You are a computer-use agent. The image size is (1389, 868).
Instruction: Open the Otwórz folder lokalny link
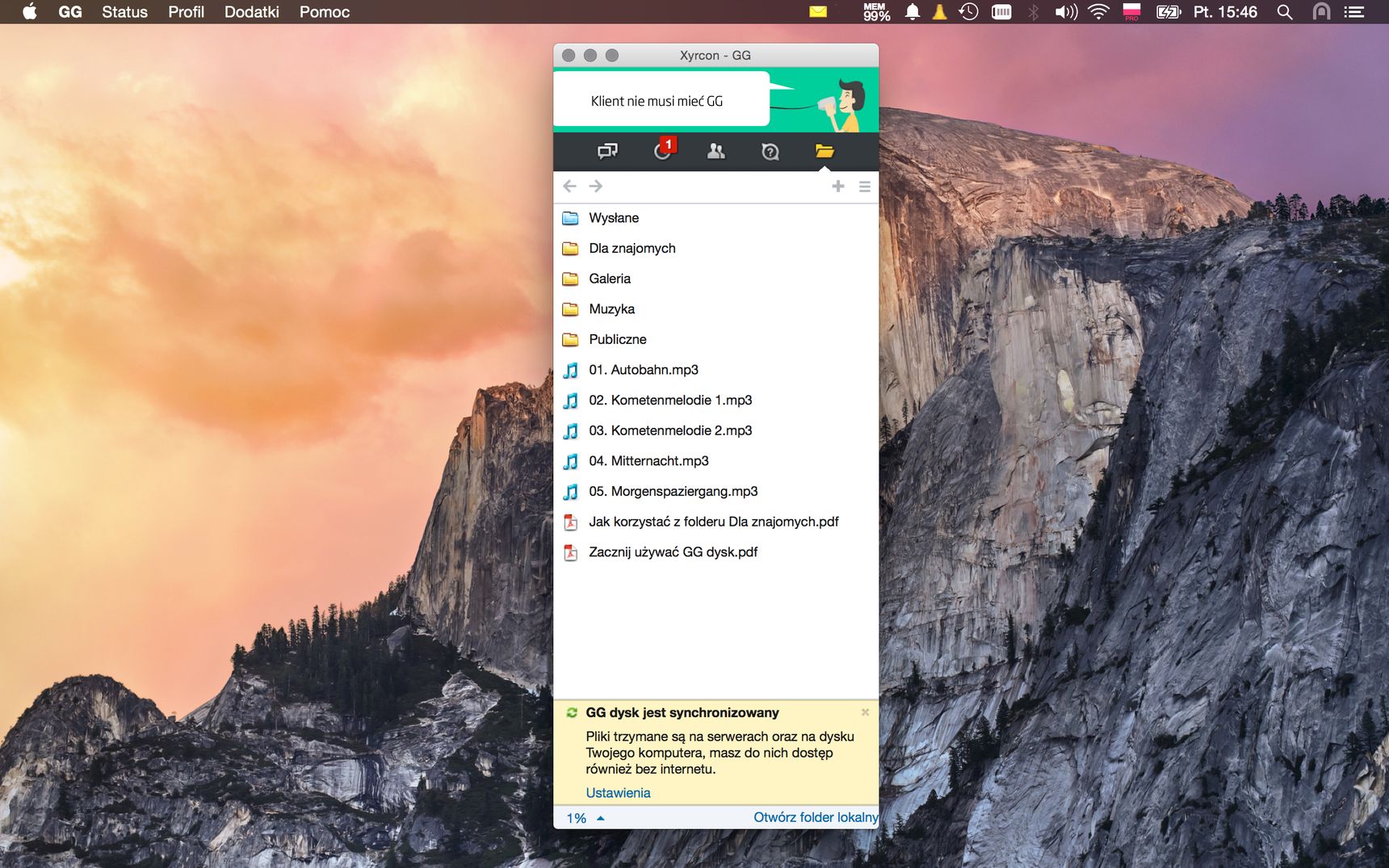pyautogui.click(x=816, y=817)
